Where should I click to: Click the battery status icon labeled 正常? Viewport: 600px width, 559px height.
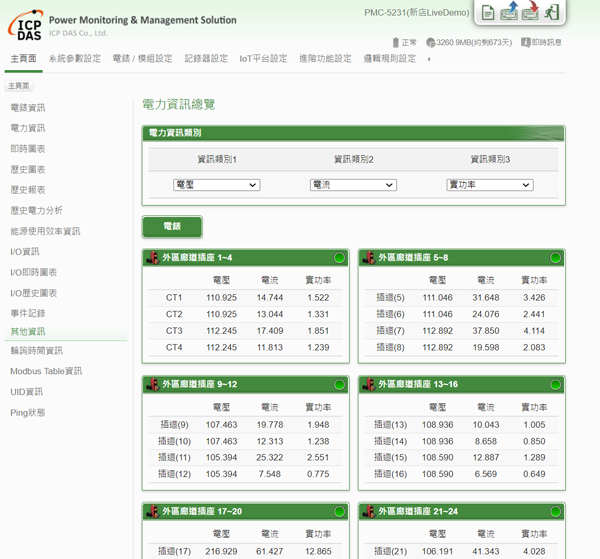[396, 42]
